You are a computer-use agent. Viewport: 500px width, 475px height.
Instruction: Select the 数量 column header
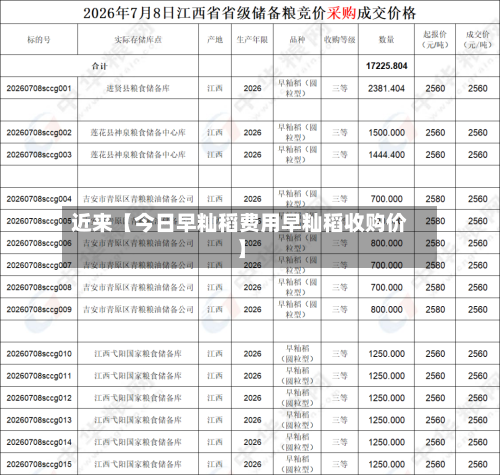coord(387,40)
